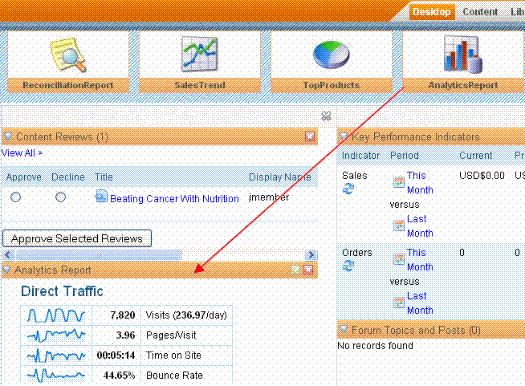Click the 7,820 visits value
525x386 pixels.
[x=123, y=315]
